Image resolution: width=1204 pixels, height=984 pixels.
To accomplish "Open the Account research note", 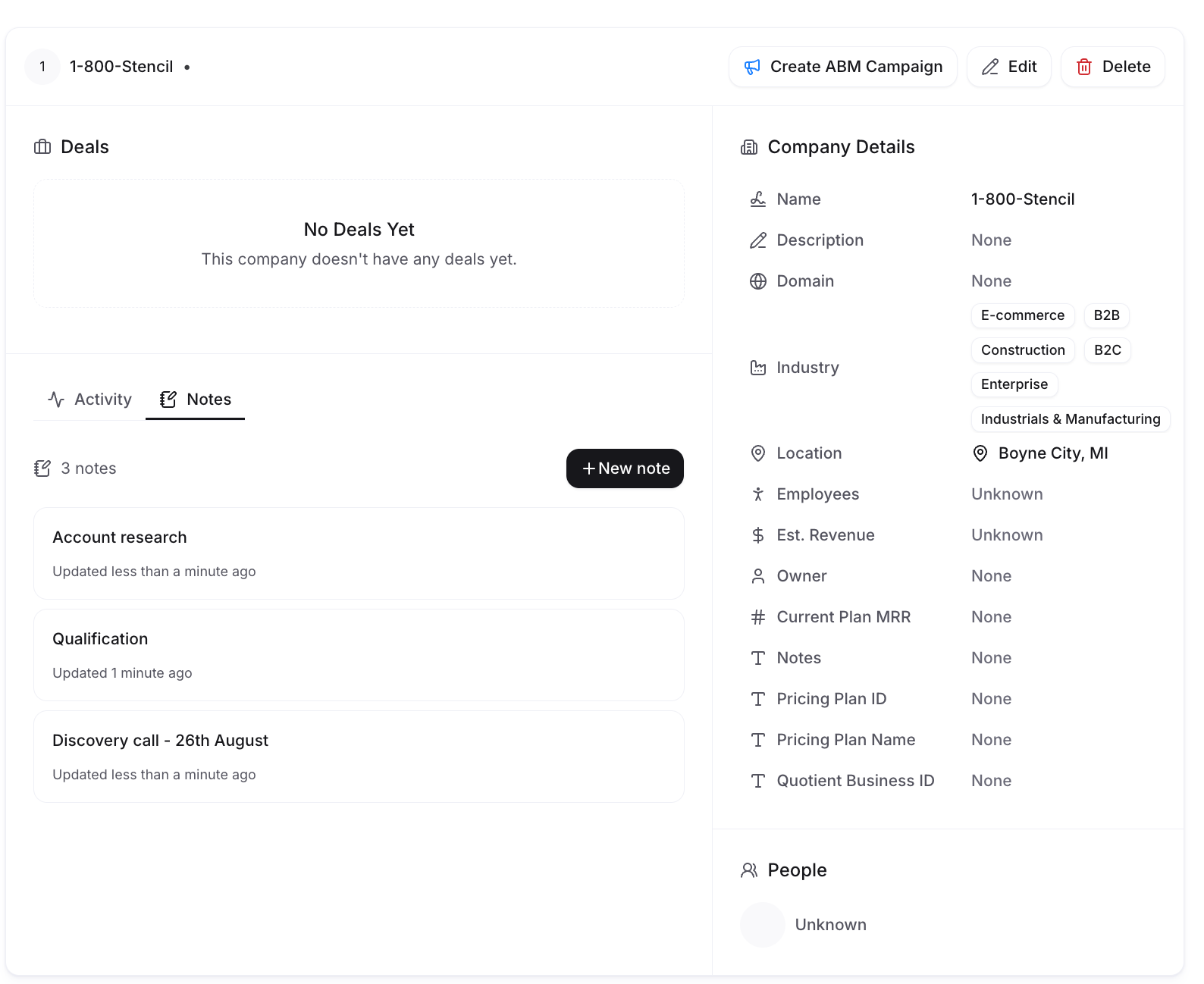I will click(359, 553).
